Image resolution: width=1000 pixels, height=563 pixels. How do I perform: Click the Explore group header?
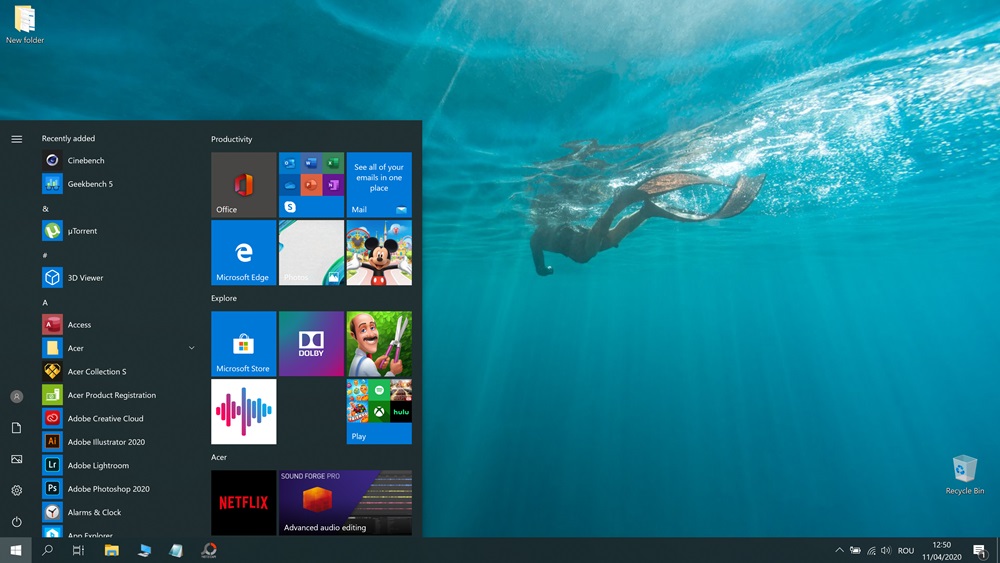point(224,298)
